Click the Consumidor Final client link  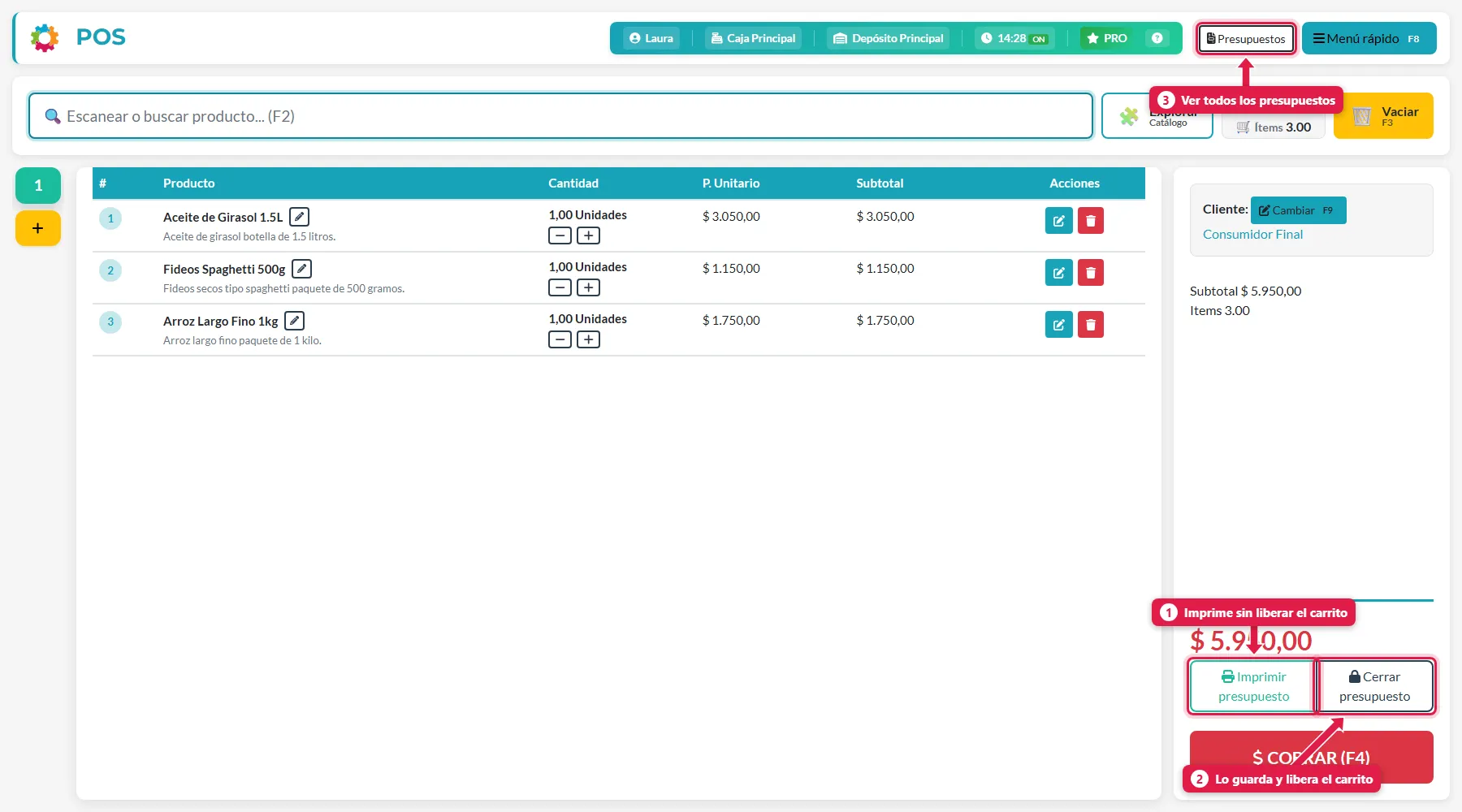pyautogui.click(x=1252, y=234)
